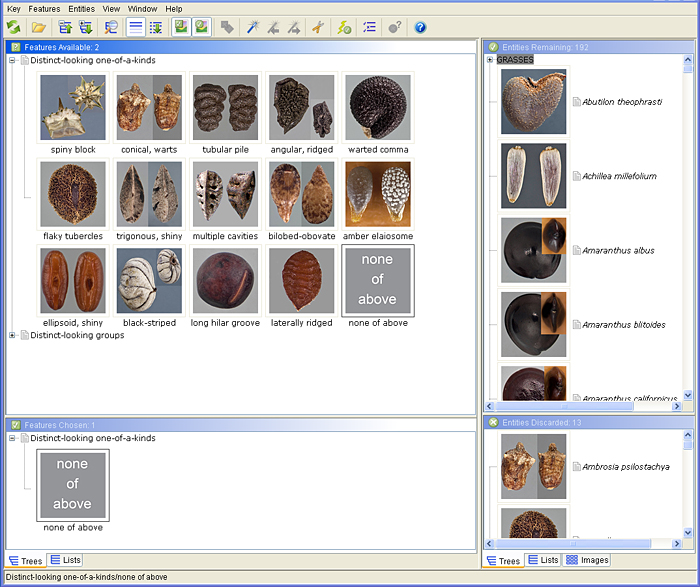The image size is (700, 587).
Task: Expand the 'Distinct-looking groups' node
Action: 12,335
